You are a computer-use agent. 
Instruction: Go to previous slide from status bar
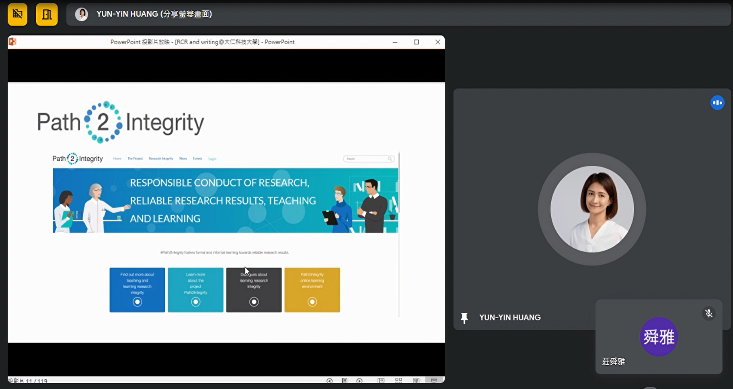330,381
